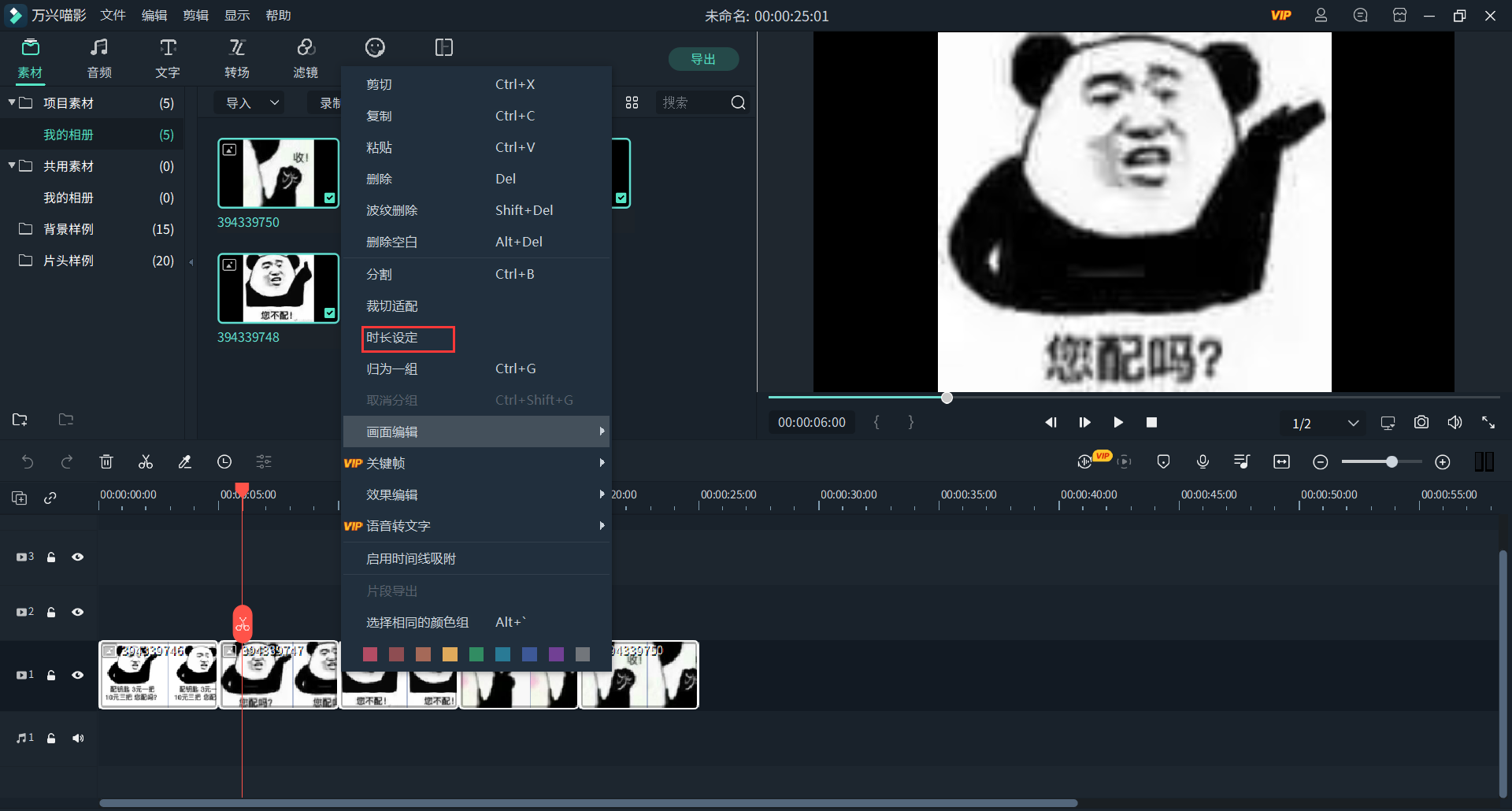Click the 导出 export button
Screen dimensions: 1512x811
click(703, 58)
